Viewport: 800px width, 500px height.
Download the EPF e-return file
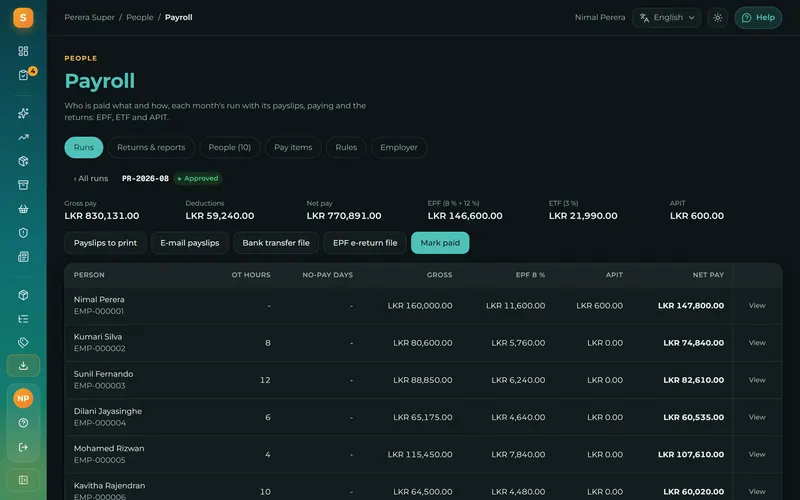pos(365,243)
